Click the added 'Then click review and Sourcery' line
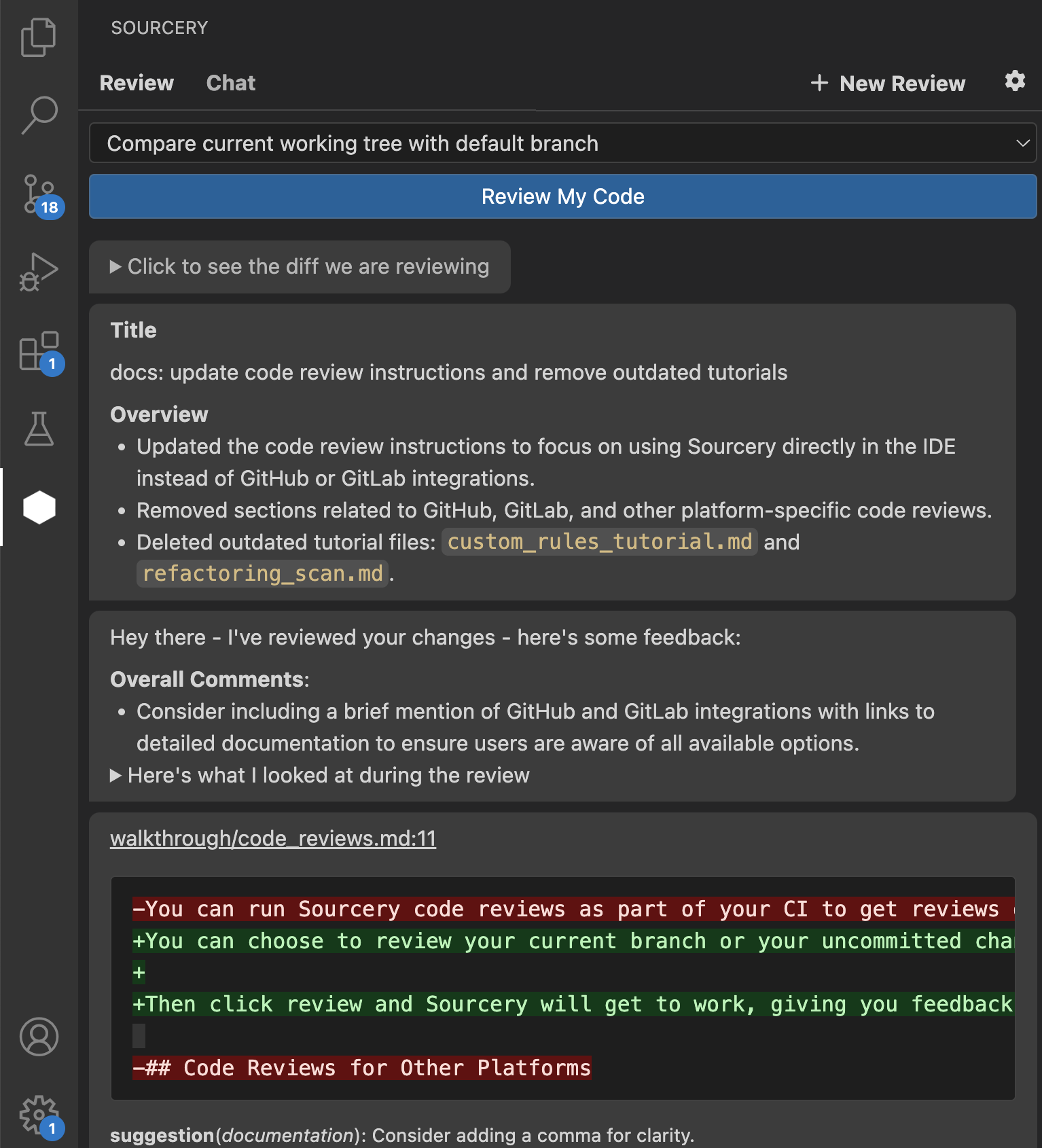Image resolution: width=1042 pixels, height=1148 pixels. point(573,1004)
